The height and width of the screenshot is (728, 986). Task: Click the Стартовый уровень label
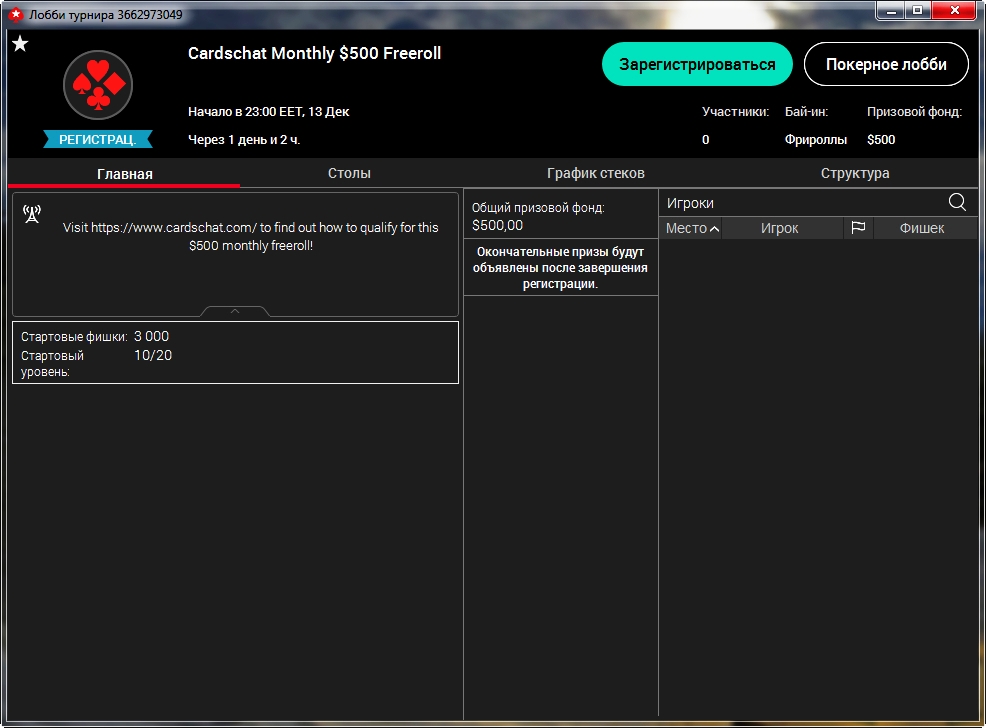52,363
